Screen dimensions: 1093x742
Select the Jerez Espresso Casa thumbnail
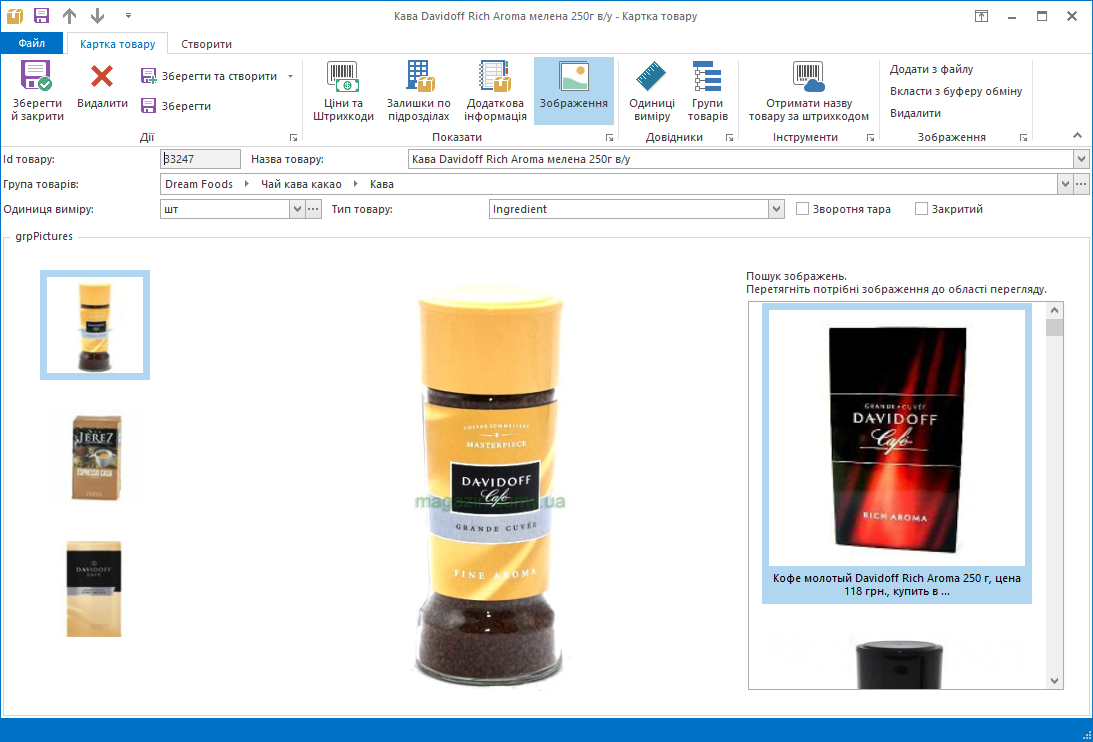point(95,457)
